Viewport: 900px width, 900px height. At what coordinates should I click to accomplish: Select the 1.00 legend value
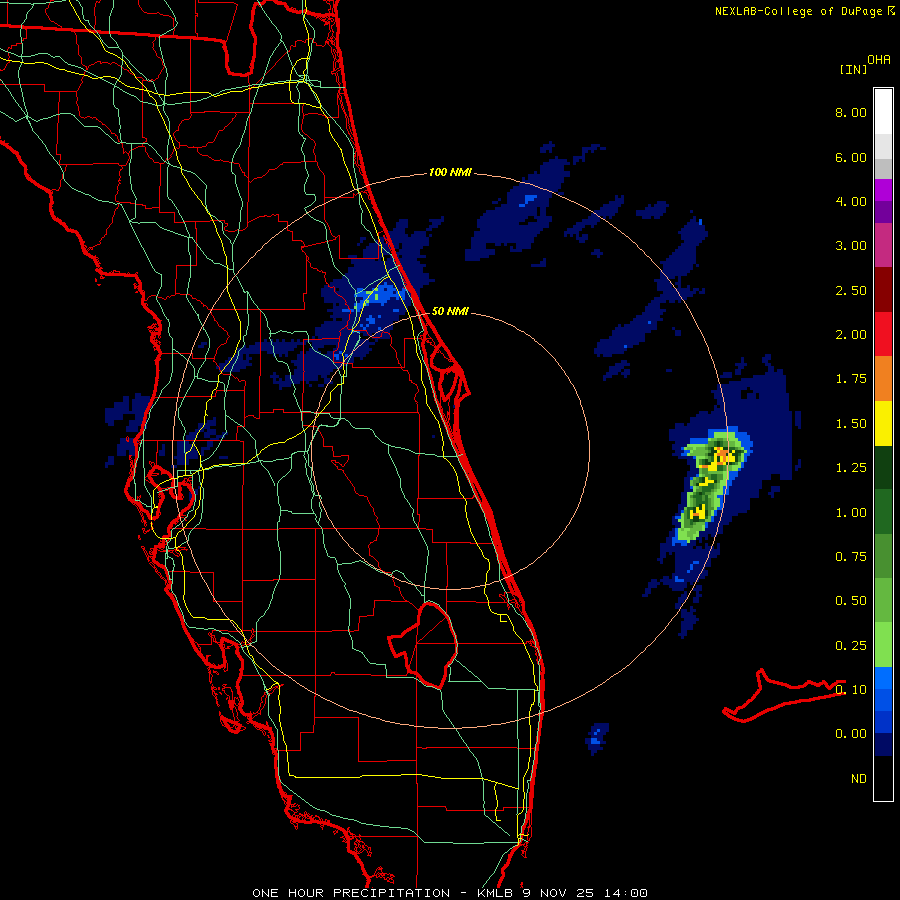[x=851, y=513]
